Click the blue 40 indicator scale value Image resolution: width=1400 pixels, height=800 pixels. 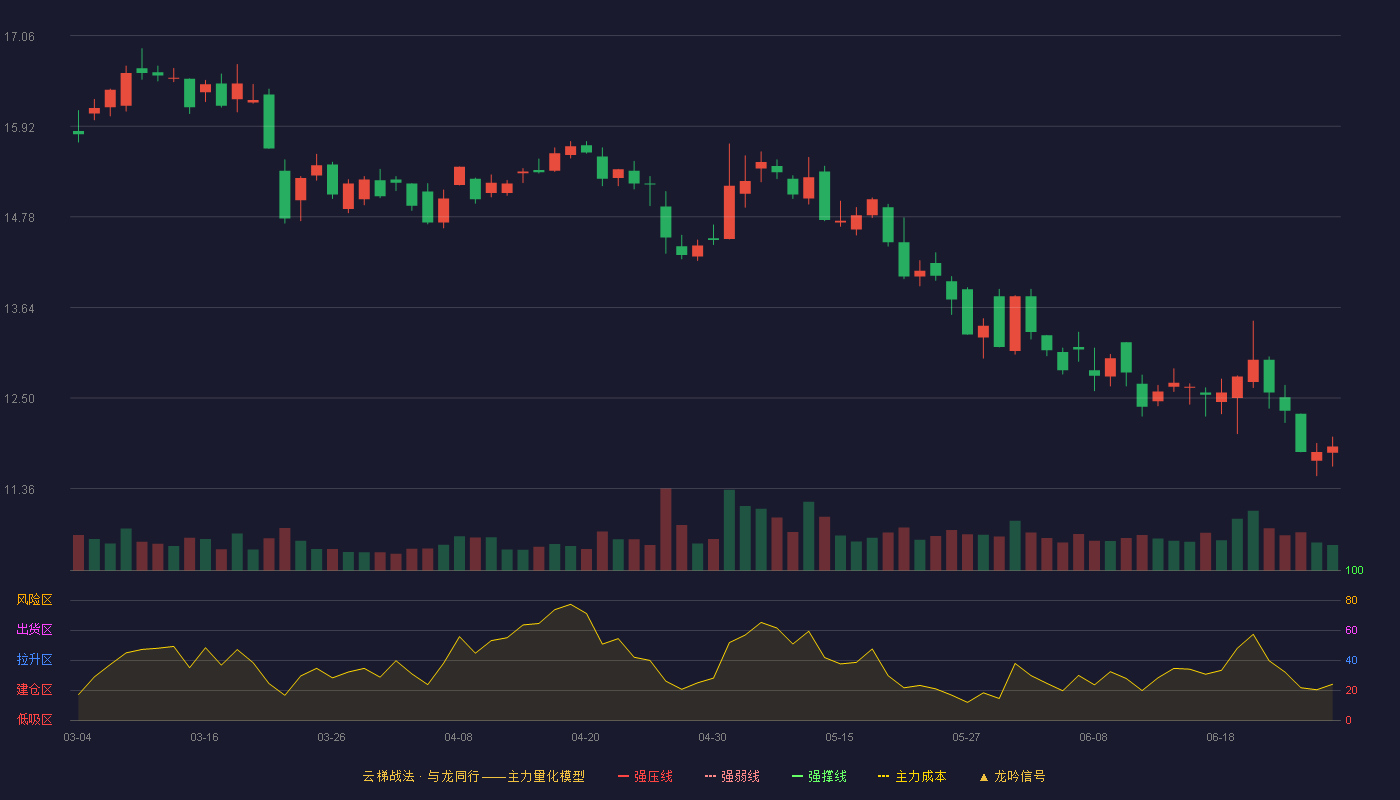point(1351,661)
